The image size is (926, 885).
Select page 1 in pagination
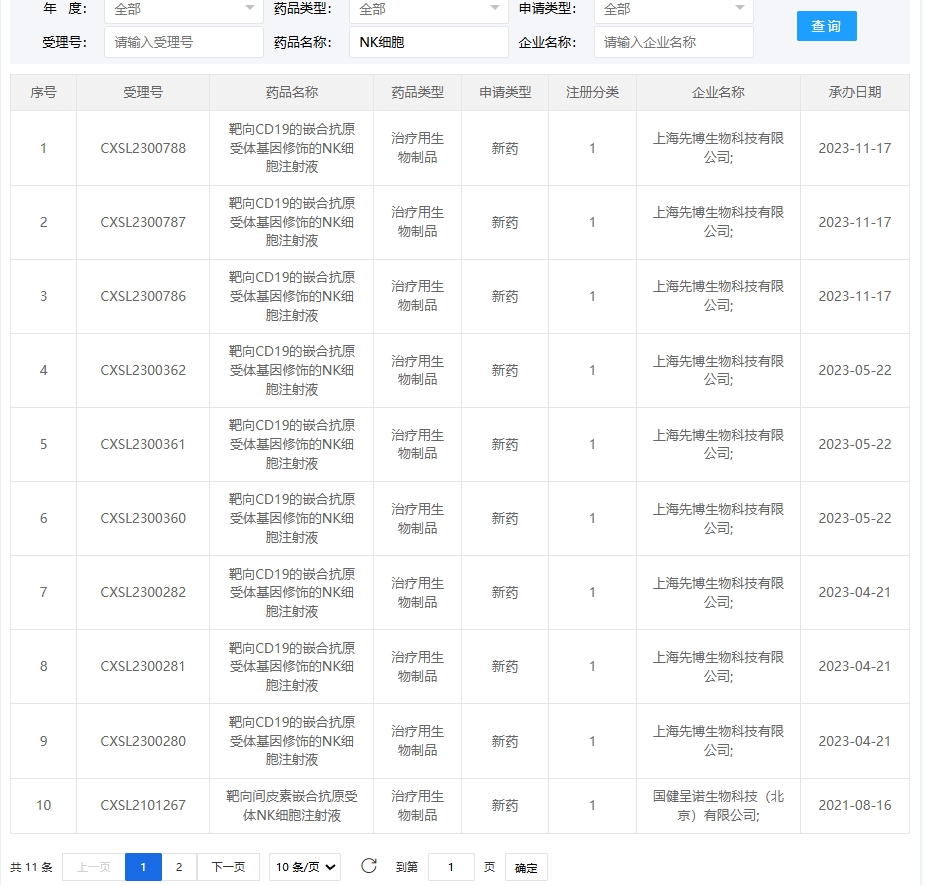pos(143,867)
